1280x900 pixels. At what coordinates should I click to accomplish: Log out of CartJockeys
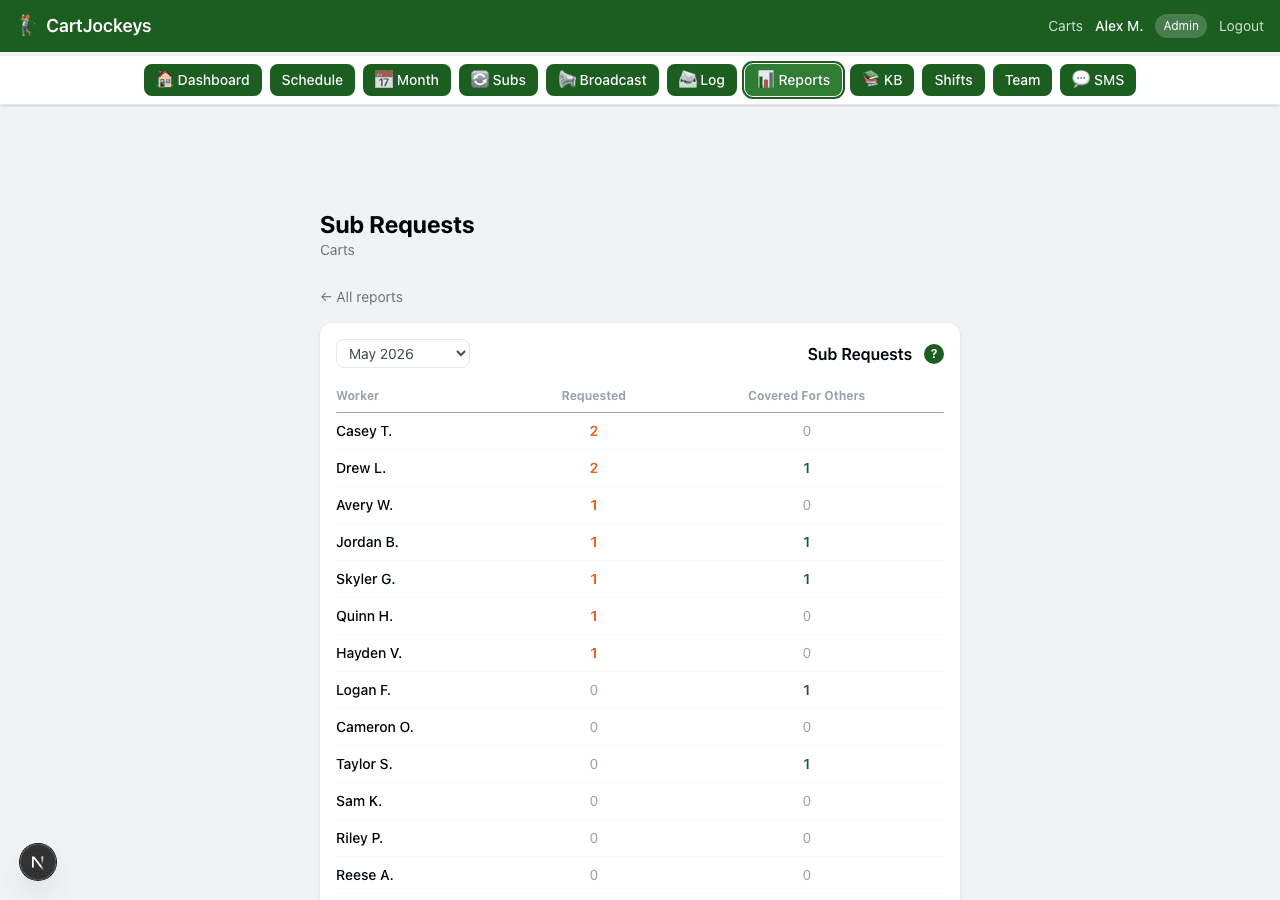coord(1241,26)
